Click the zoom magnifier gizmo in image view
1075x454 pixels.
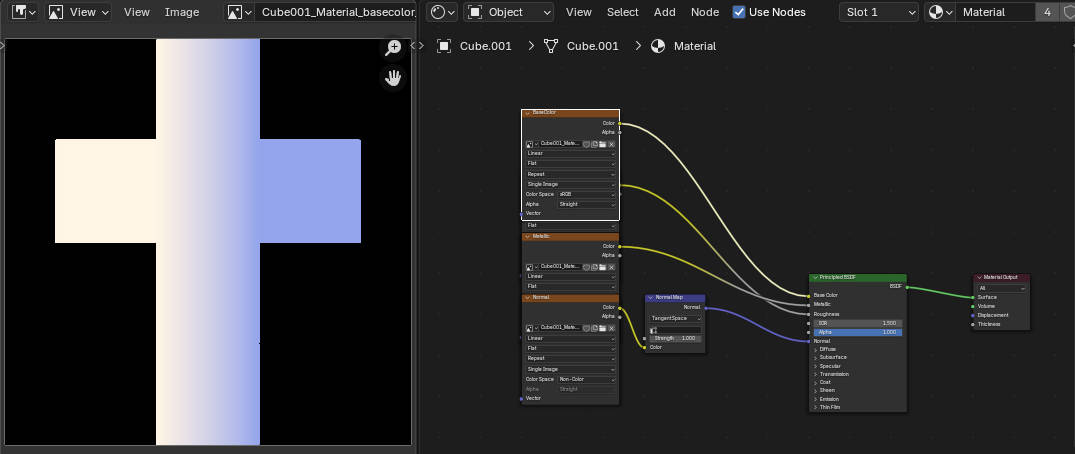tap(394, 48)
